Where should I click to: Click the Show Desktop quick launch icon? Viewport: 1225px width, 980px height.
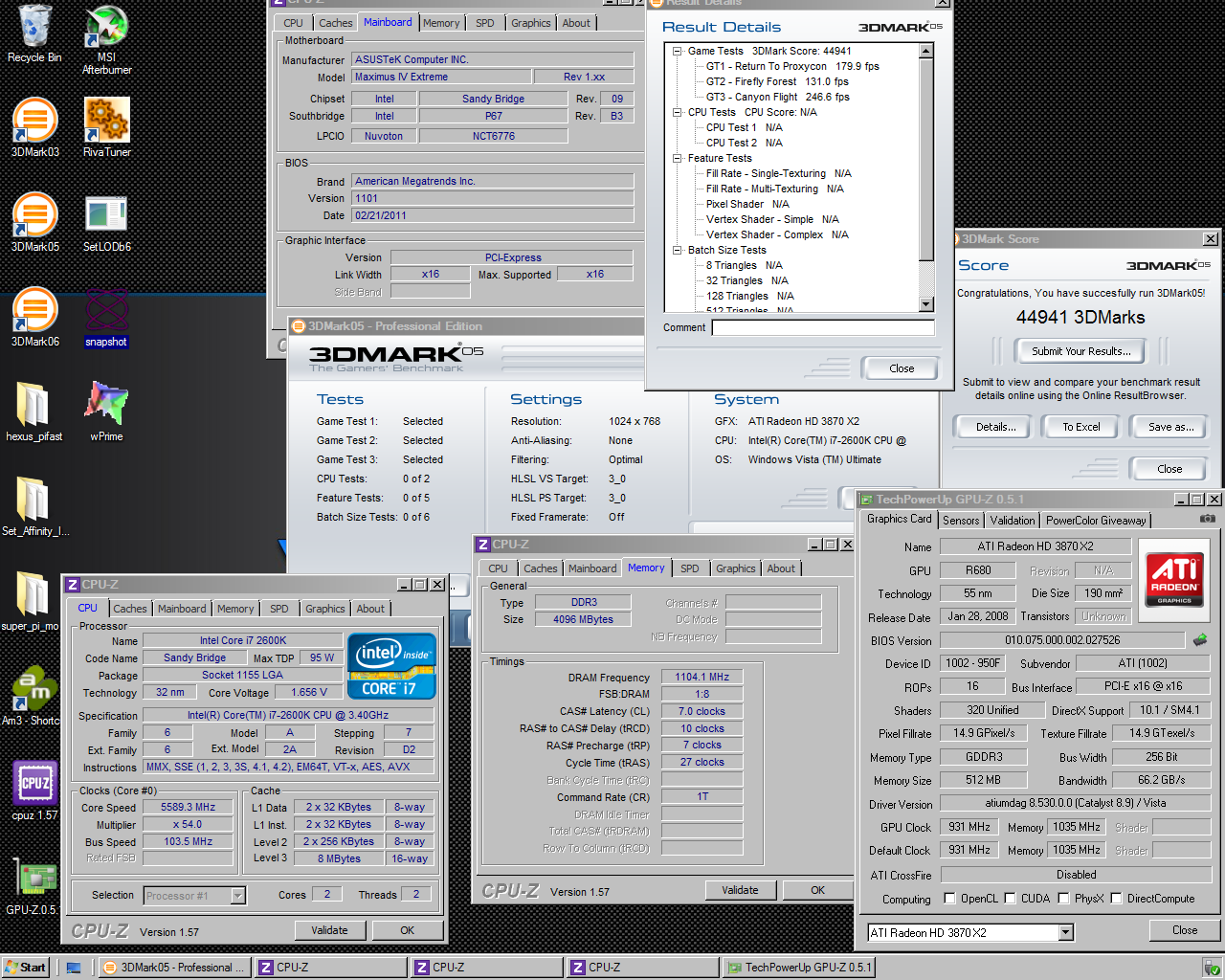[74, 968]
